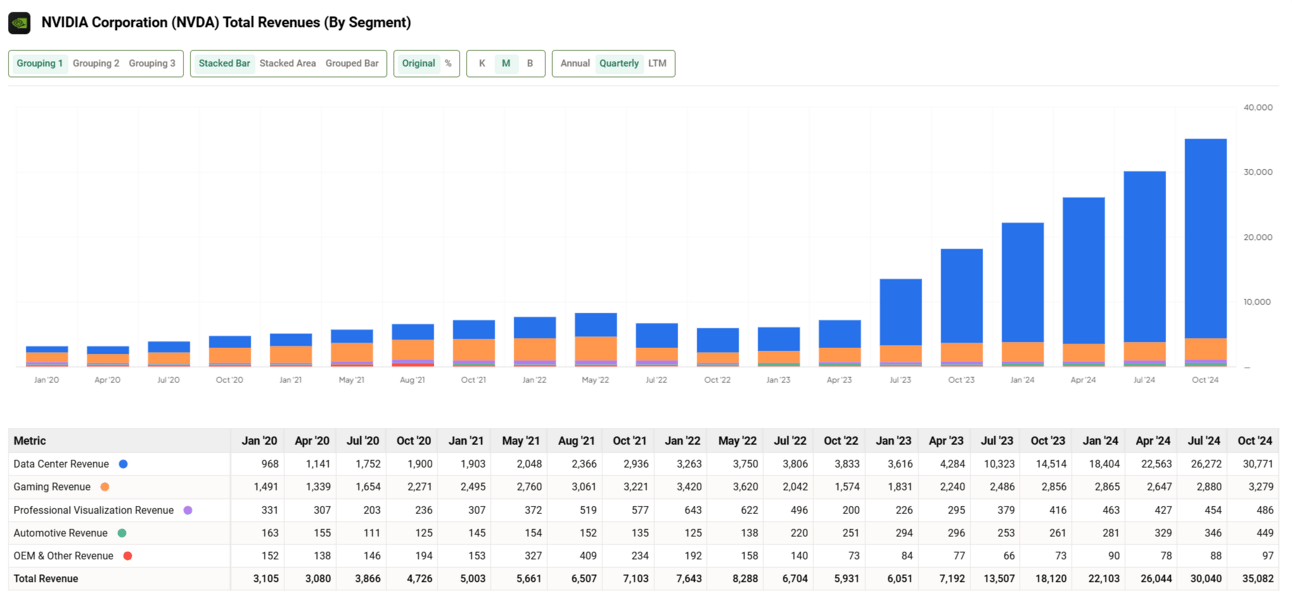Switch chart to Stacked Bar
This screenshot has width=1292, height=598.
pos(224,63)
